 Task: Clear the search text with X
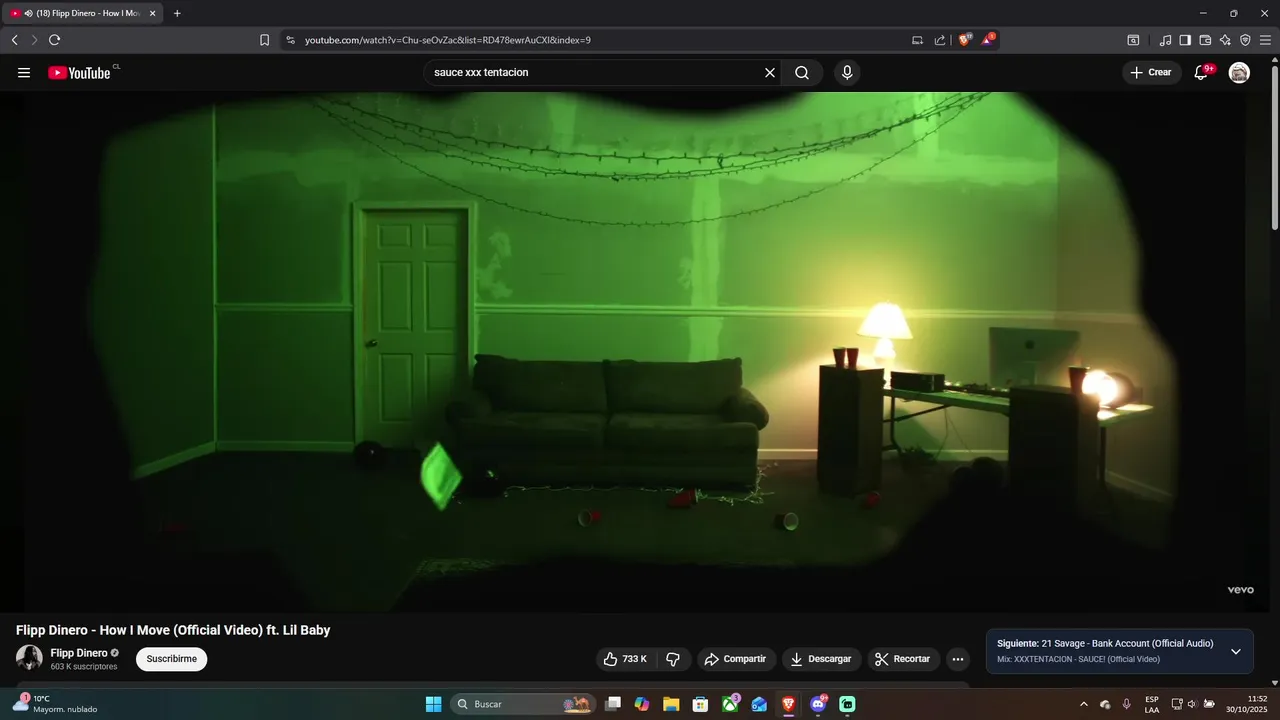tap(770, 73)
